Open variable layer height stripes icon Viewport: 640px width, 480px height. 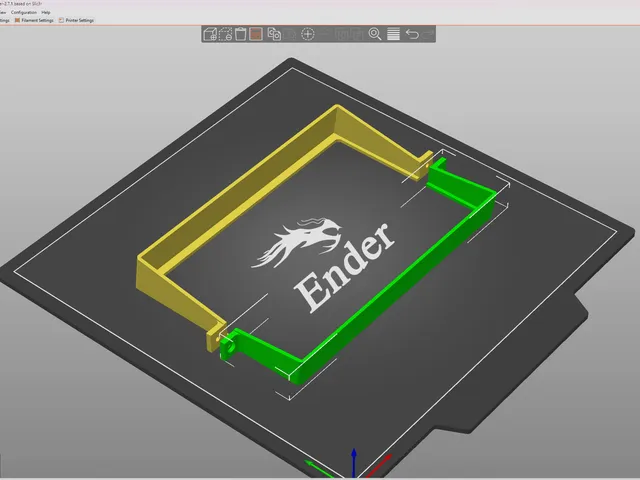click(393, 34)
